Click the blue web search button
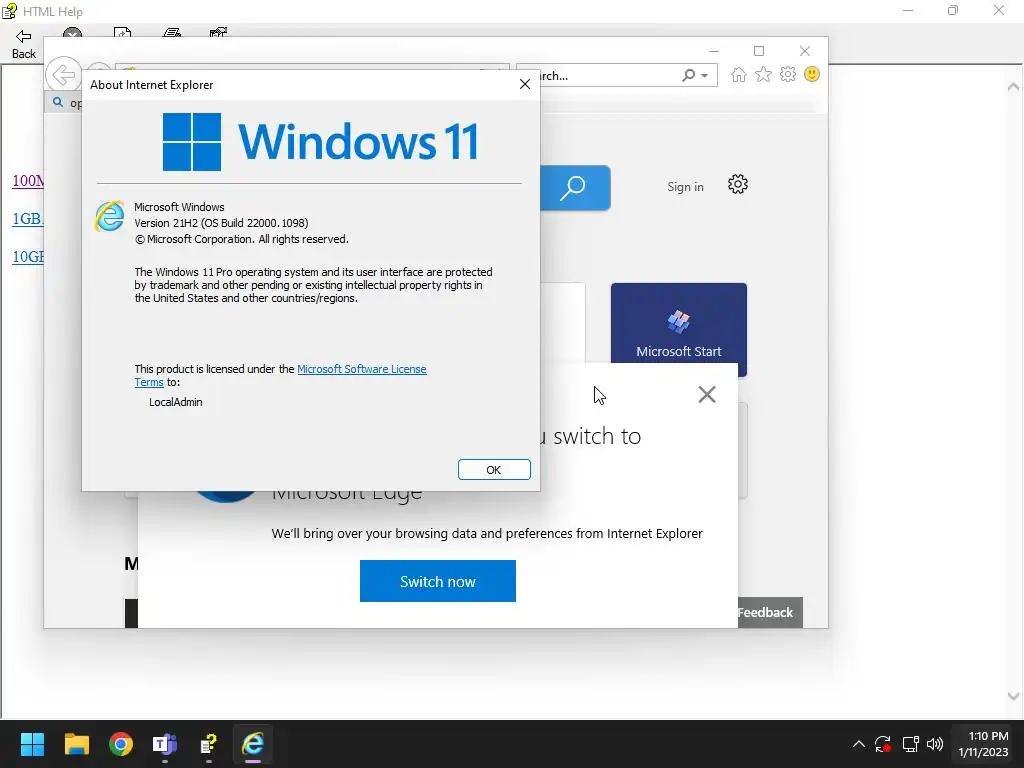 pyautogui.click(x=575, y=188)
